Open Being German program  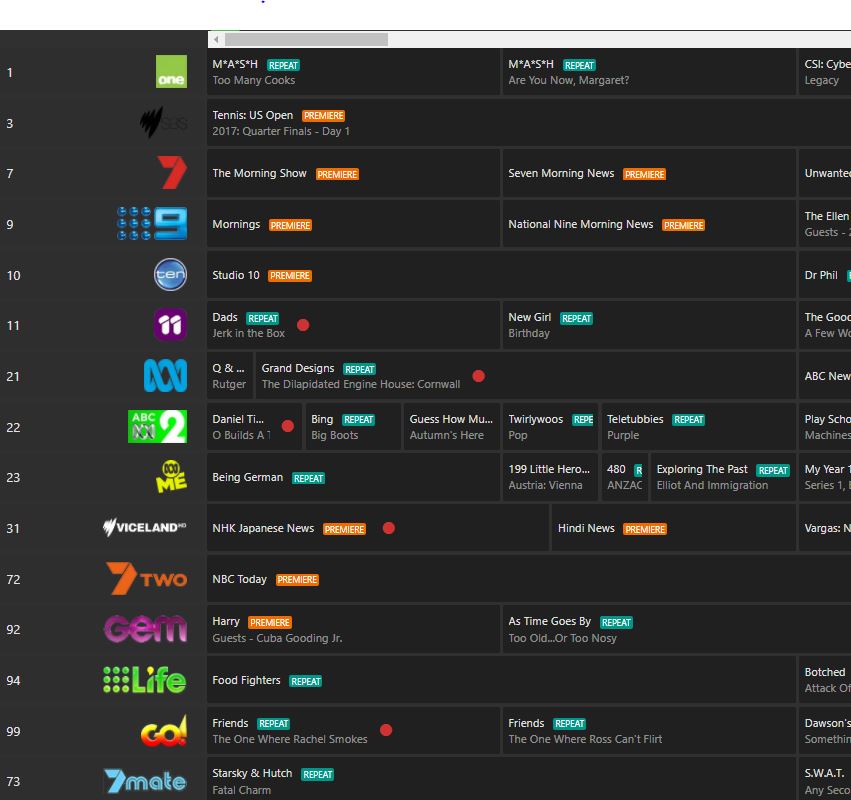tap(353, 477)
